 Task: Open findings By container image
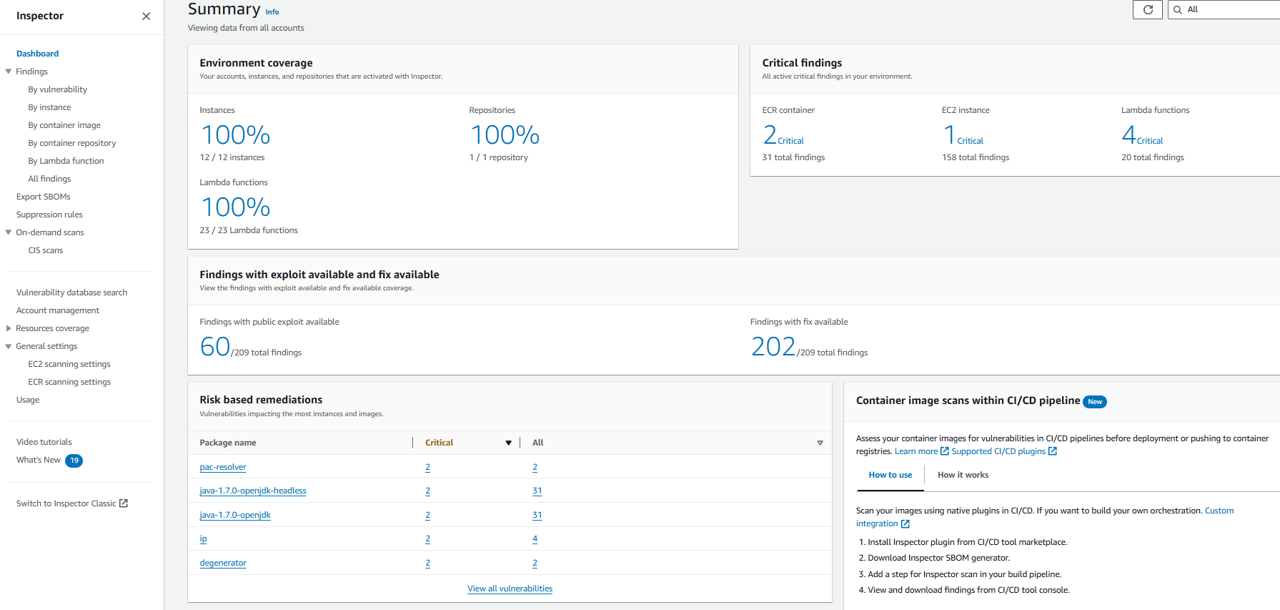click(64, 125)
